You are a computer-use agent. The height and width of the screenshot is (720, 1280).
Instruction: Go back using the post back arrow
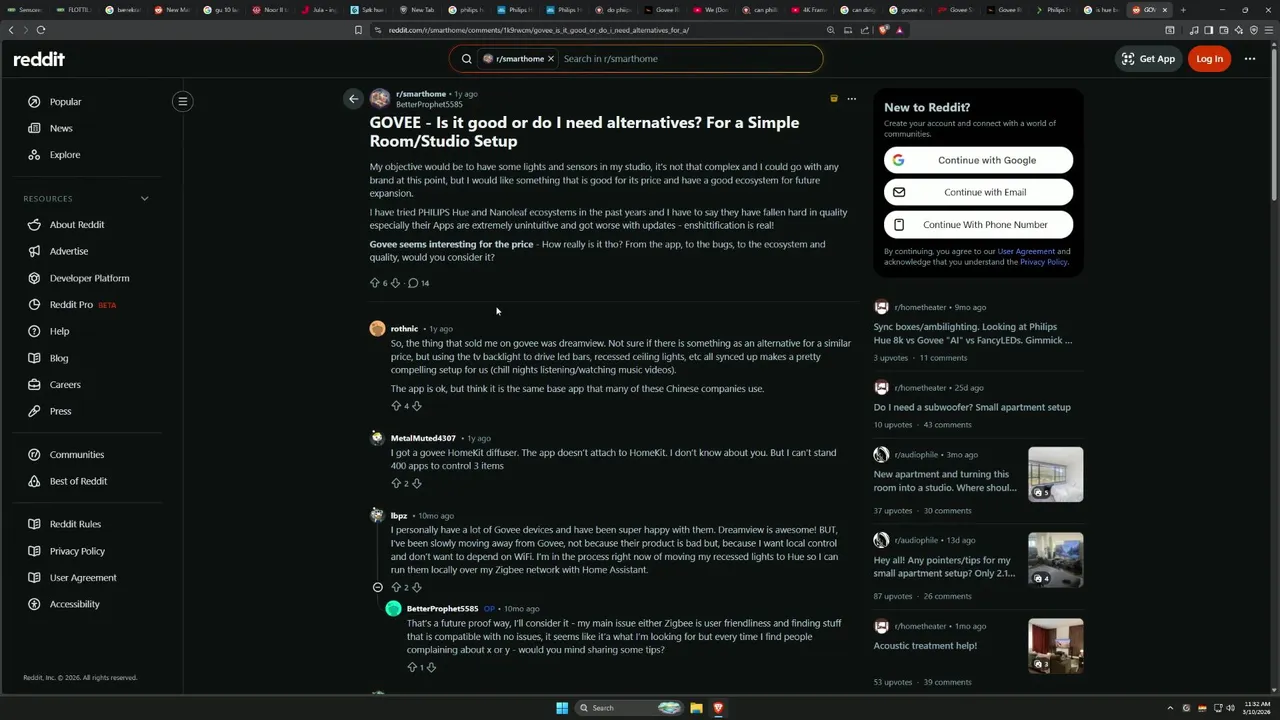353,98
